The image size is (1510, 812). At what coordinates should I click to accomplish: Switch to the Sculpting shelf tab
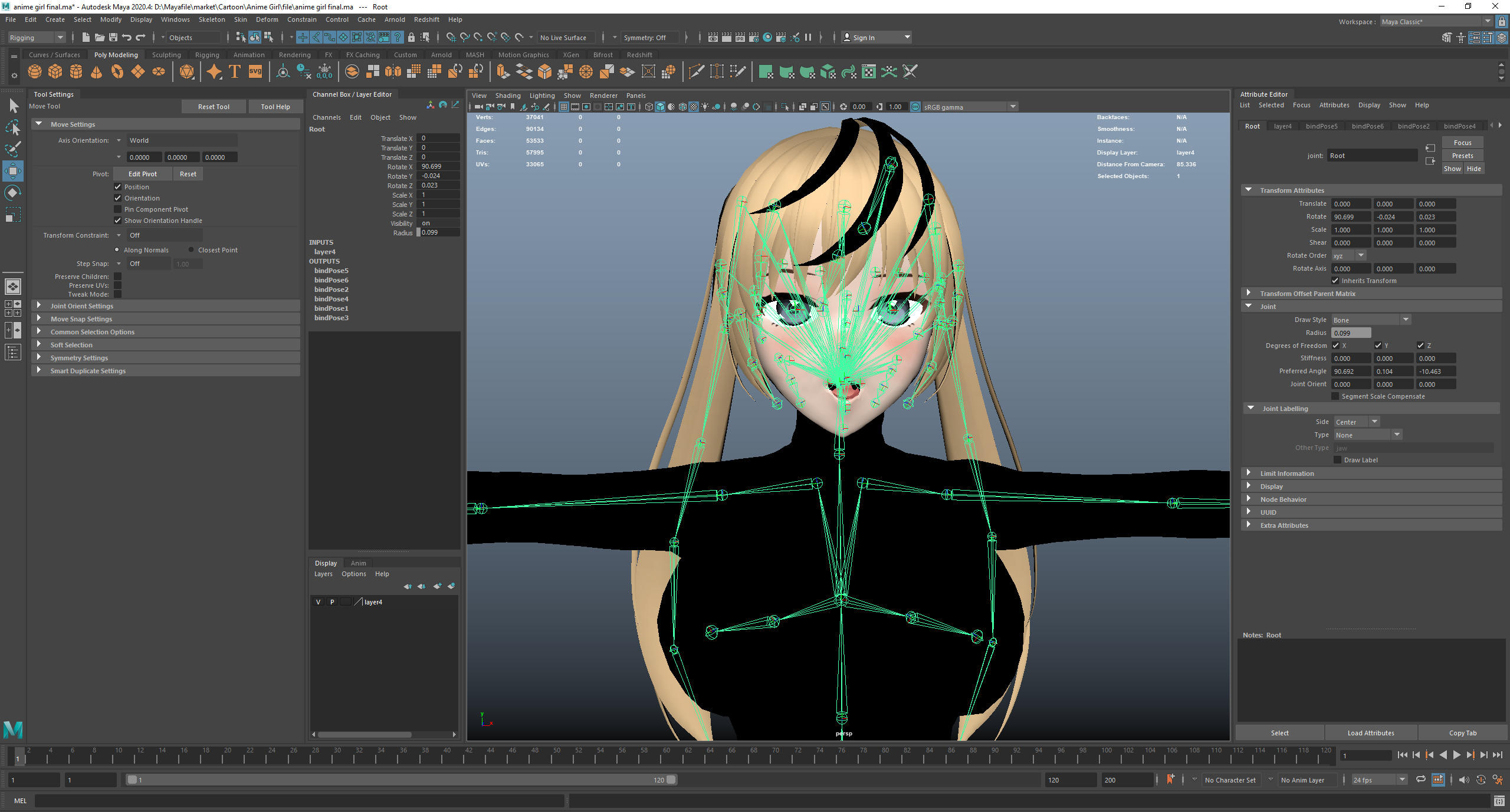[166, 55]
